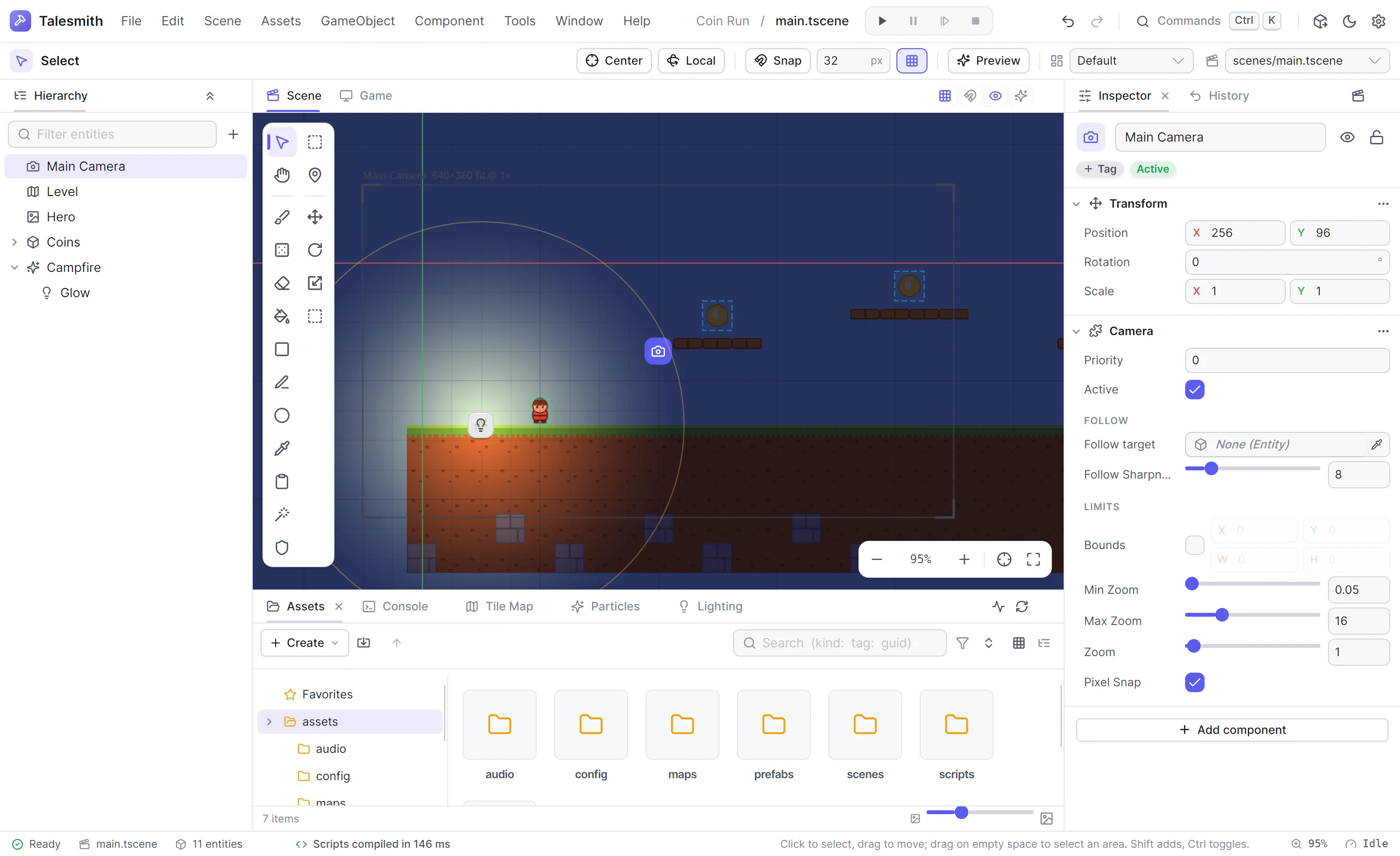Select the rectangle marquee tool

[315, 142]
